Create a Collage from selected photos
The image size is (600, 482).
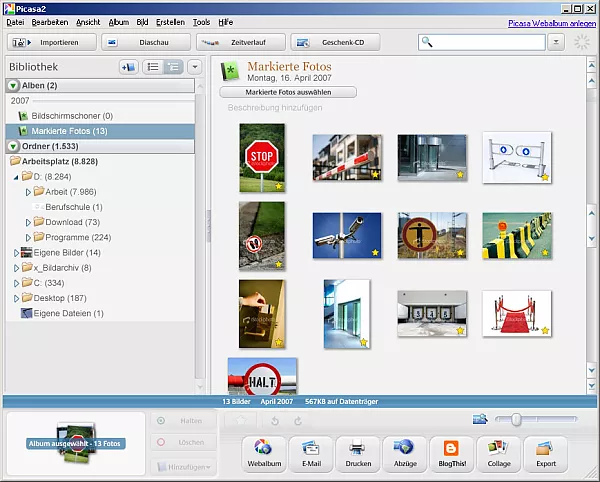click(x=498, y=452)
